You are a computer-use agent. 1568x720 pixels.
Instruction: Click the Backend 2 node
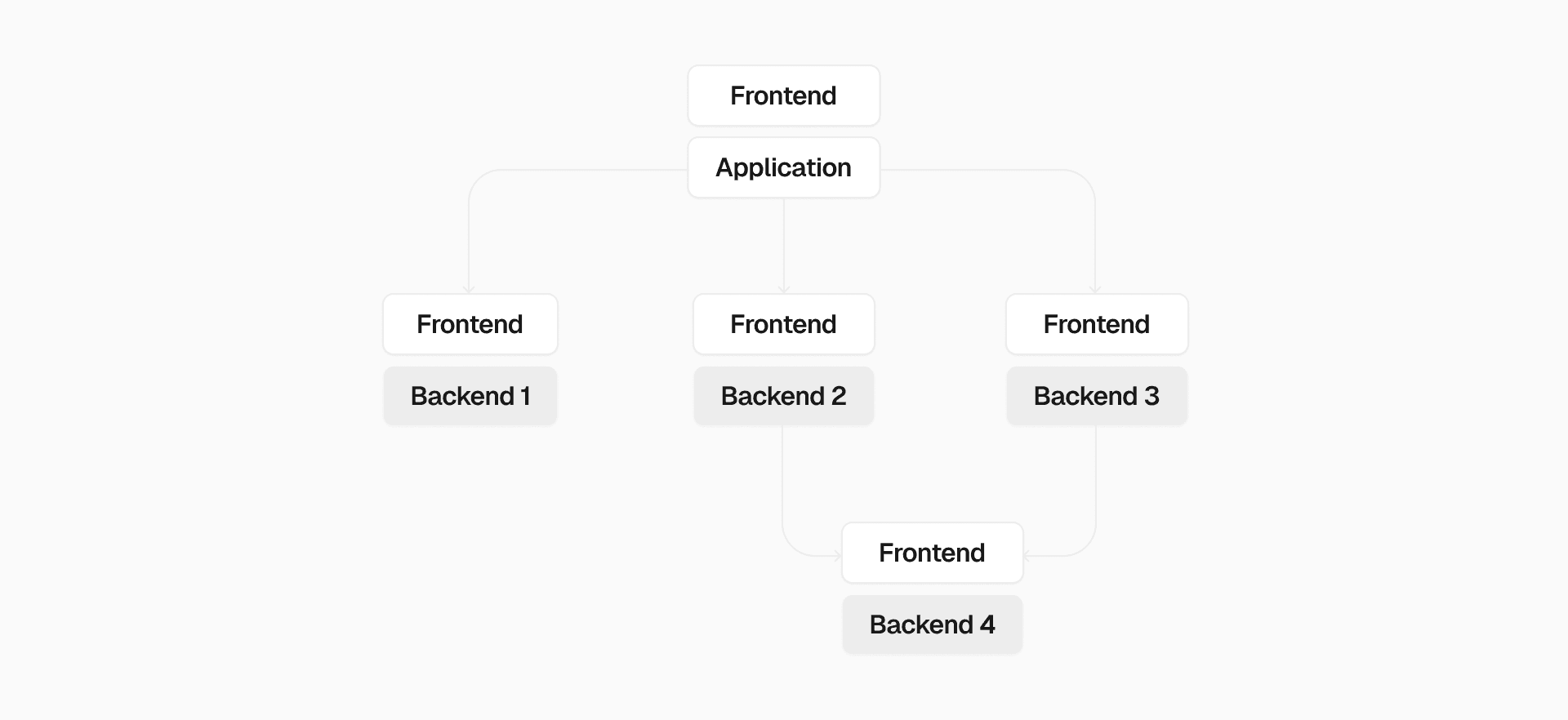pos(783,396)
